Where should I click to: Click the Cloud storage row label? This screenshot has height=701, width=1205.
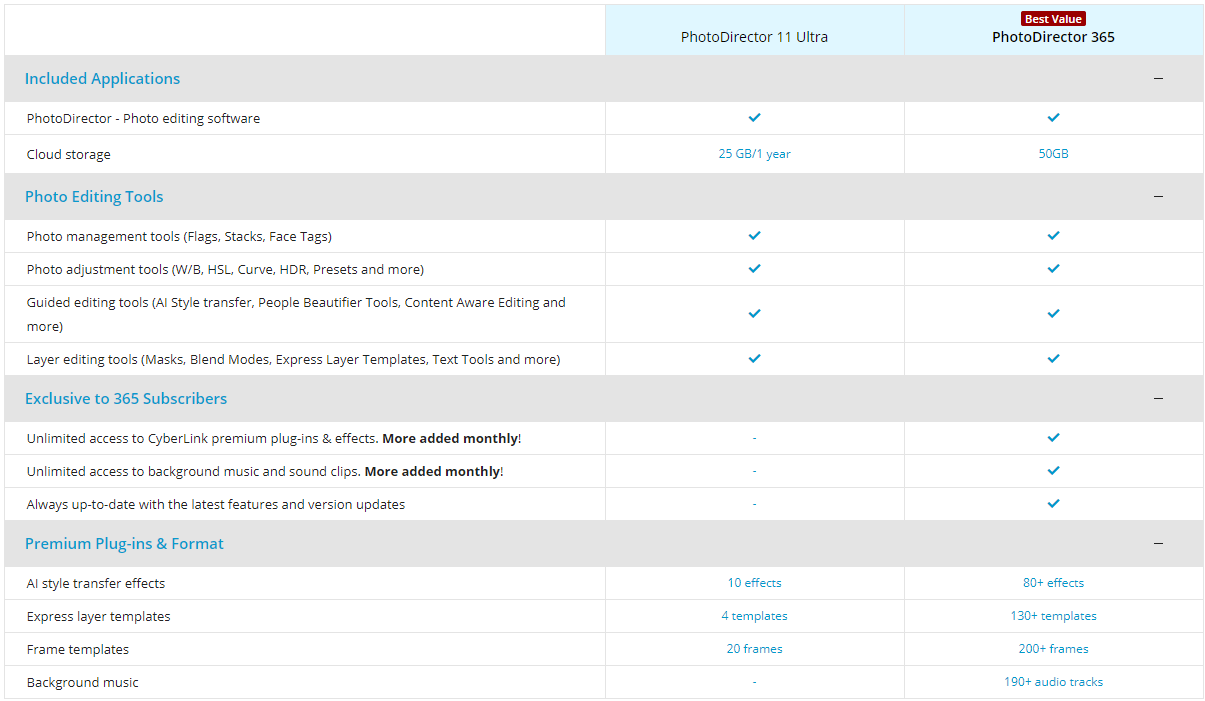pos(69,154)
